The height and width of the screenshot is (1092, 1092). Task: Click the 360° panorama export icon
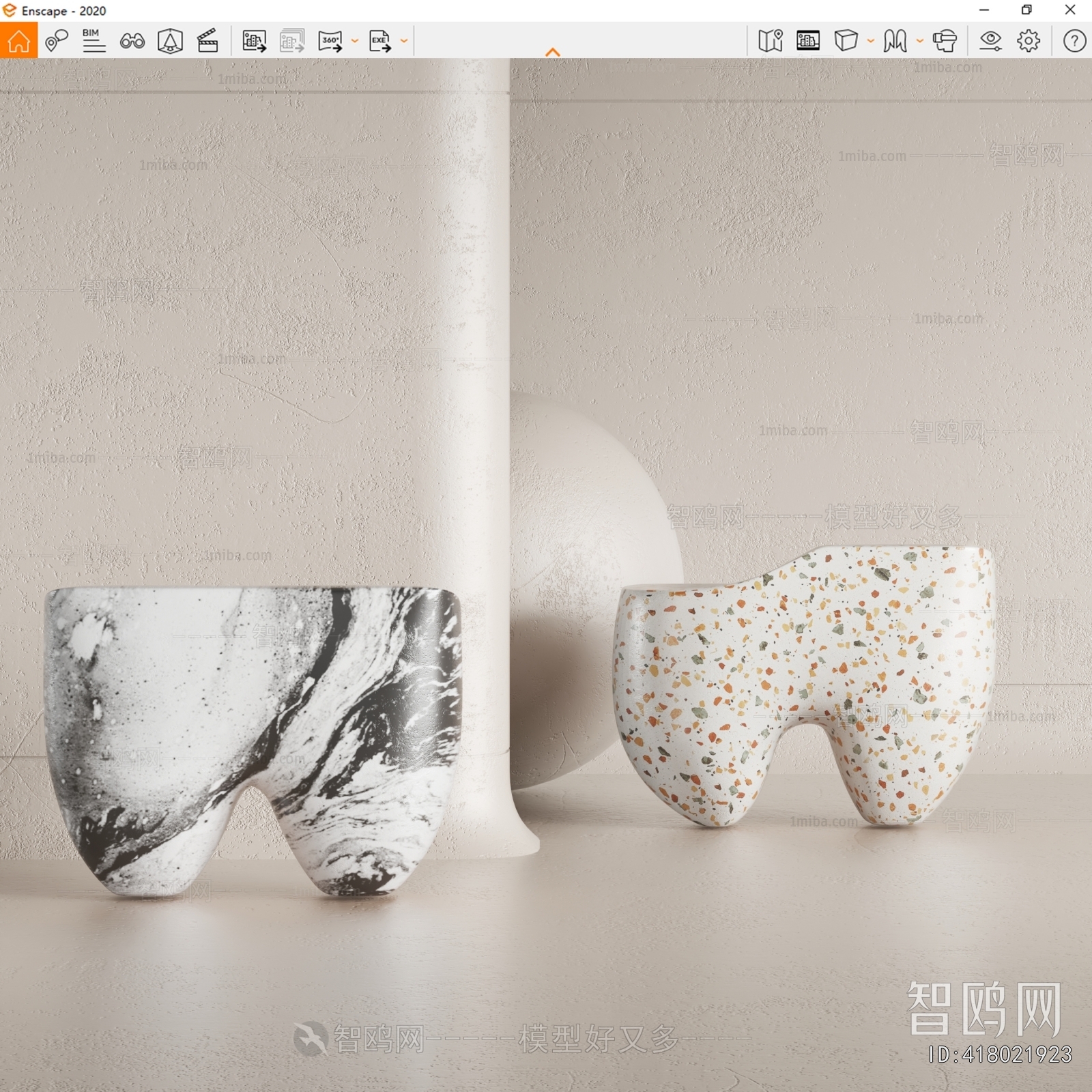click(330, 41)
